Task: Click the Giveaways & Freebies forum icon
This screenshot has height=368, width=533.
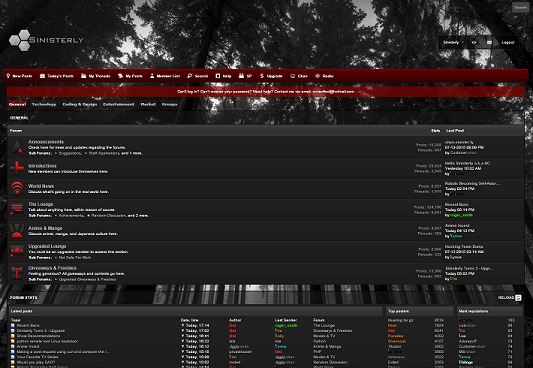Action: [x=17, y=274]
